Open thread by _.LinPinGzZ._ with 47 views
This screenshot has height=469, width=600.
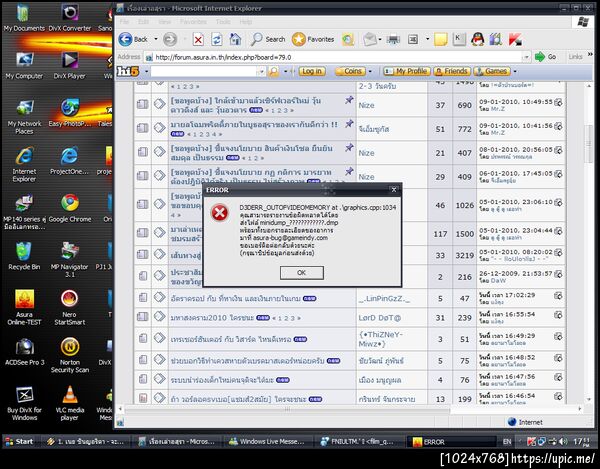tap(235, 298)
